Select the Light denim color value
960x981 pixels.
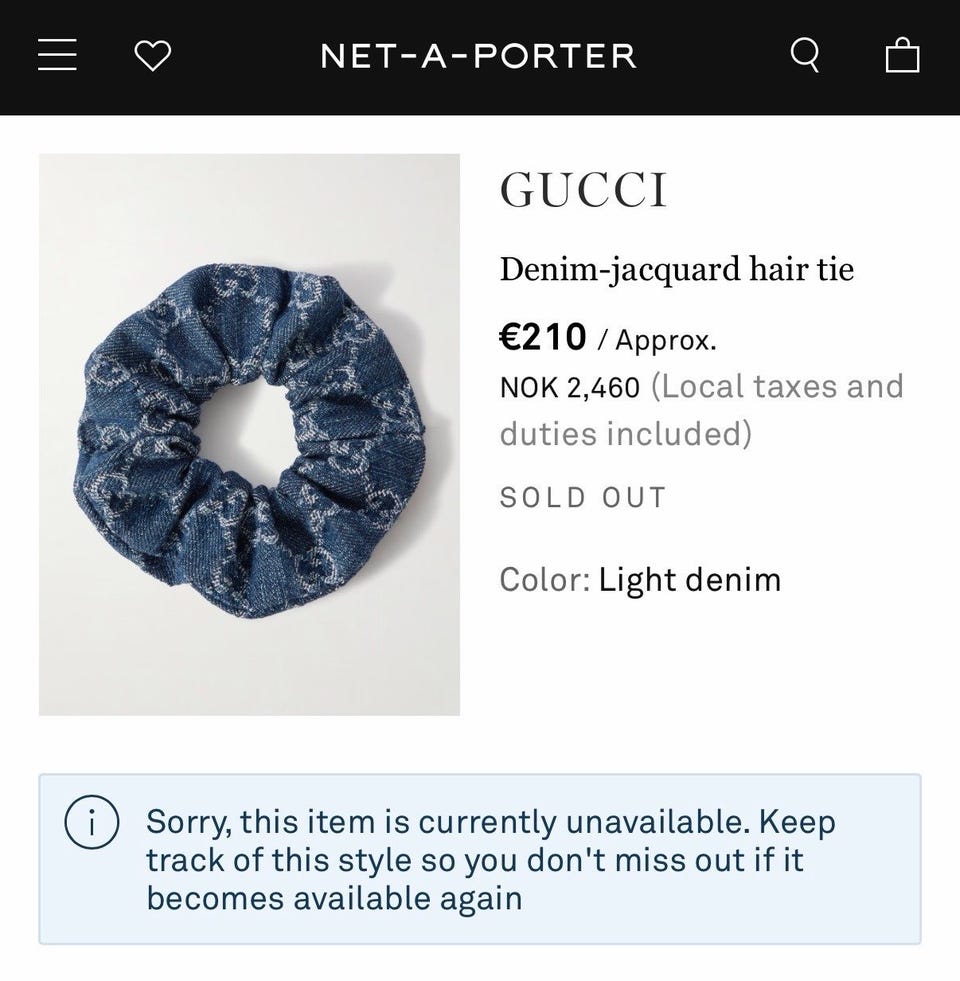[x=689, y=580]
